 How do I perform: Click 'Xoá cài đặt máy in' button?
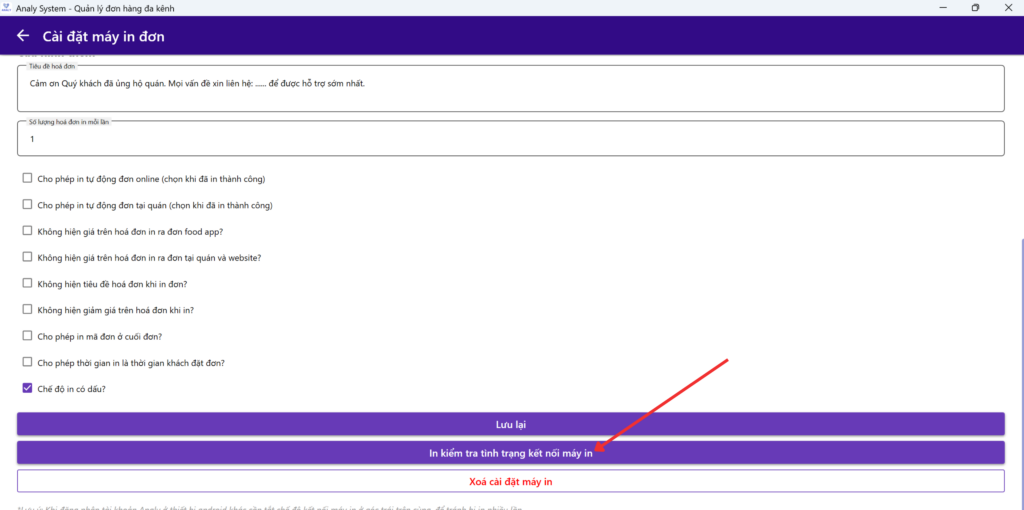[x=510, y=481]
